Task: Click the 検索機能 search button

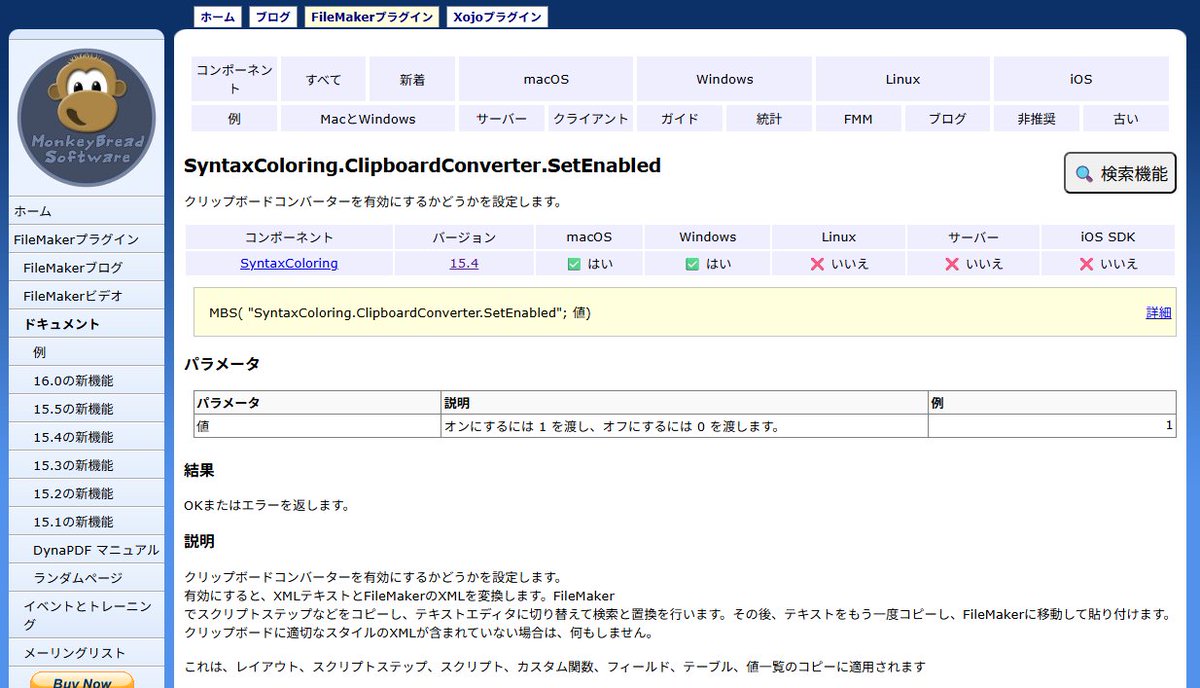Action: 1120,174
